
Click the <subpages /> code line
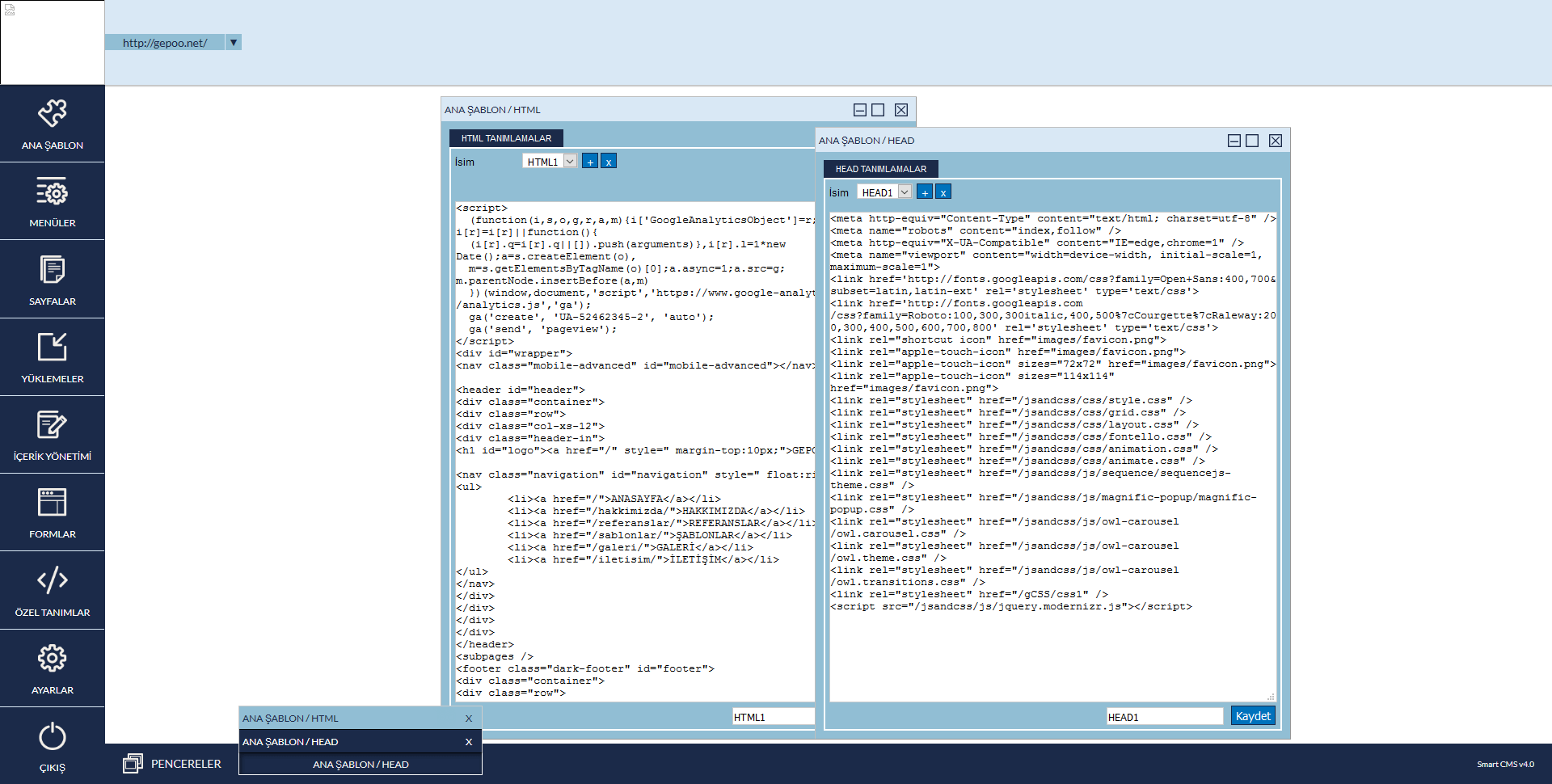[495, 657]
